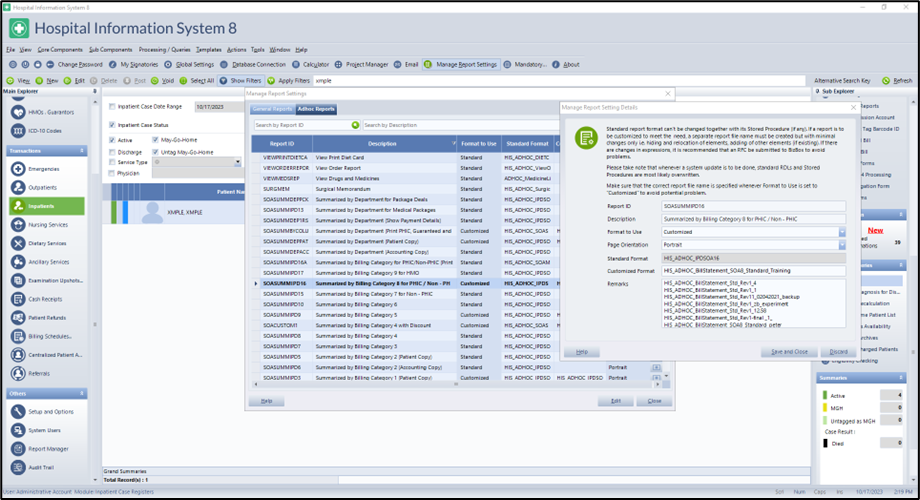Open the Templates menu
Viewport: 920px width, 500px height.
208,49
